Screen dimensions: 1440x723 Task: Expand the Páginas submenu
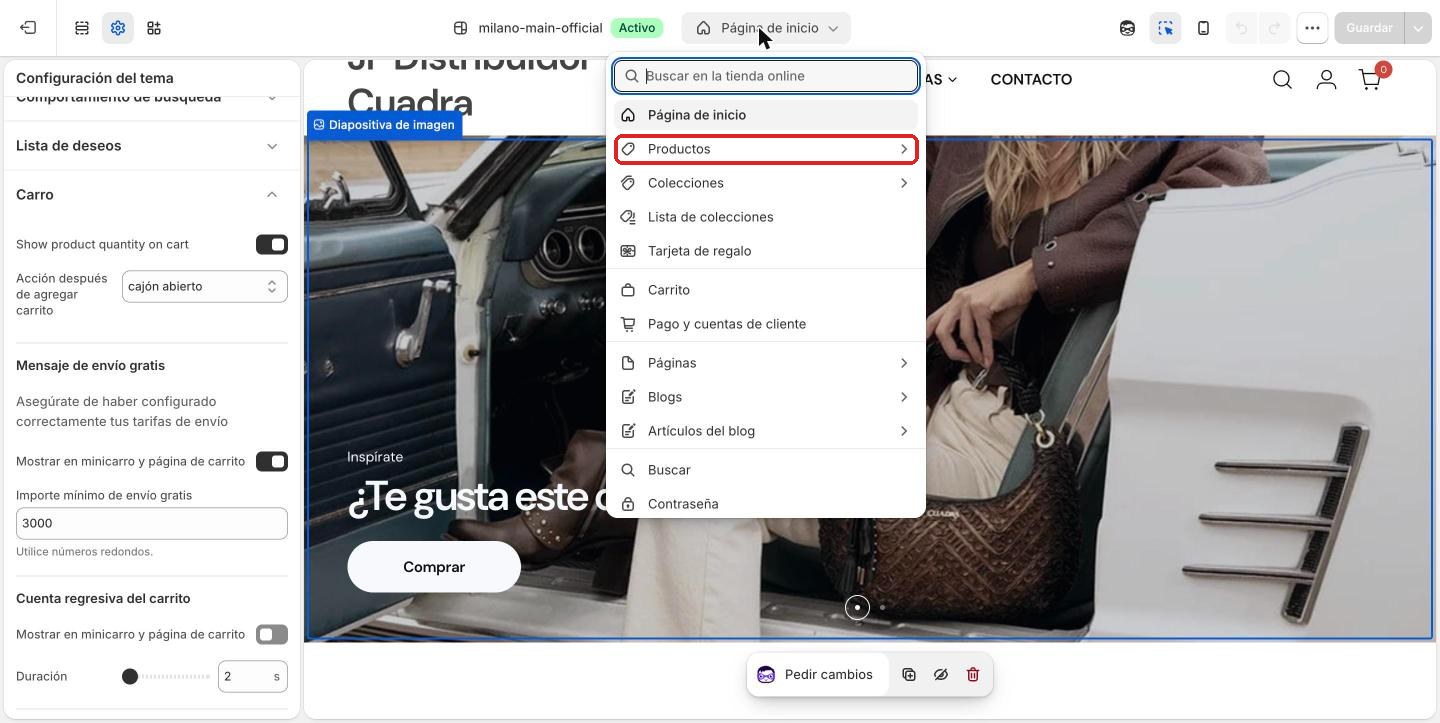coord(766,363)
